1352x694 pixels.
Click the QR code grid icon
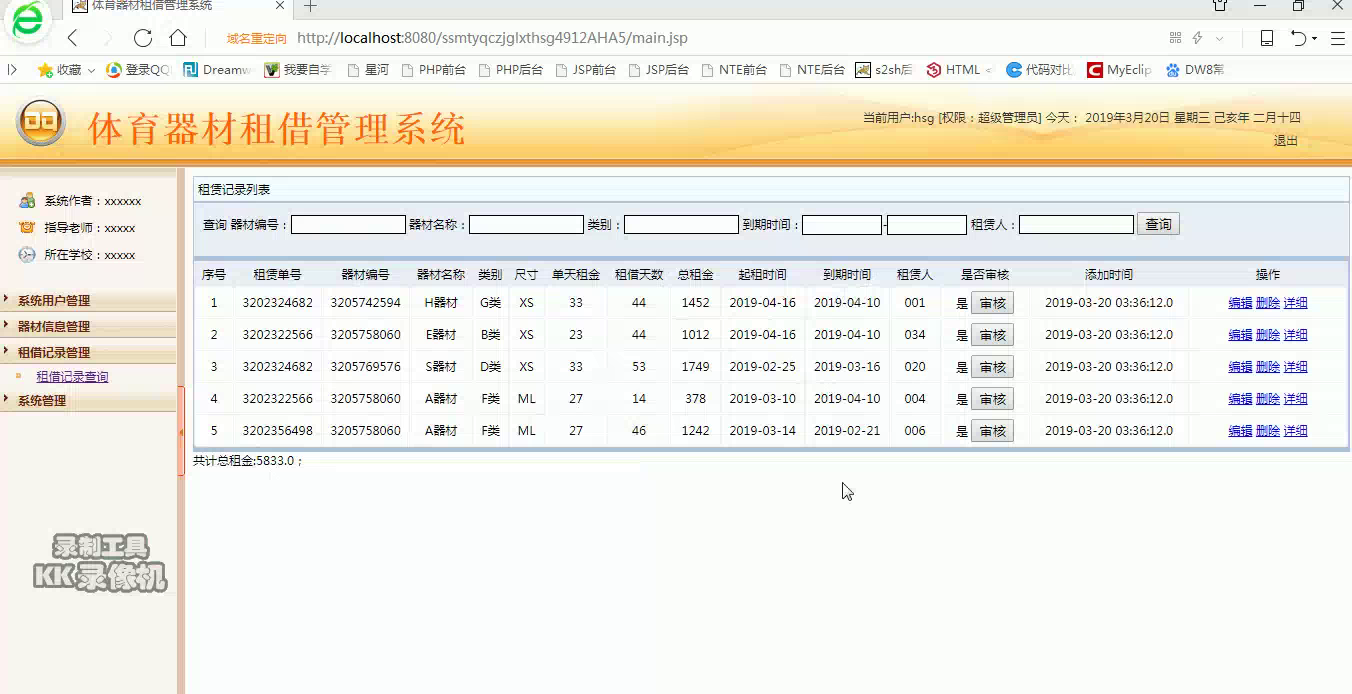[x=1175, y=38]
